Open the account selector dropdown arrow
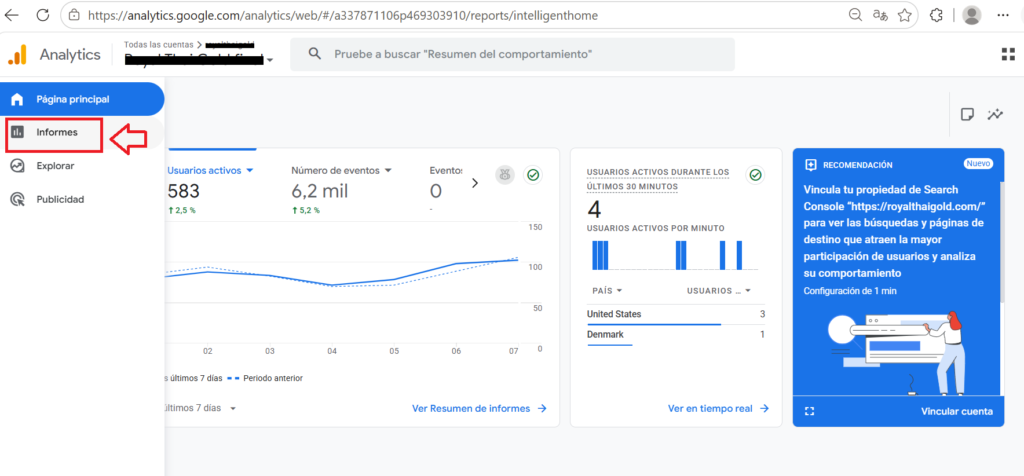Image resolution: width=1024 pixels, height=476 pixels. pos(270,60)
